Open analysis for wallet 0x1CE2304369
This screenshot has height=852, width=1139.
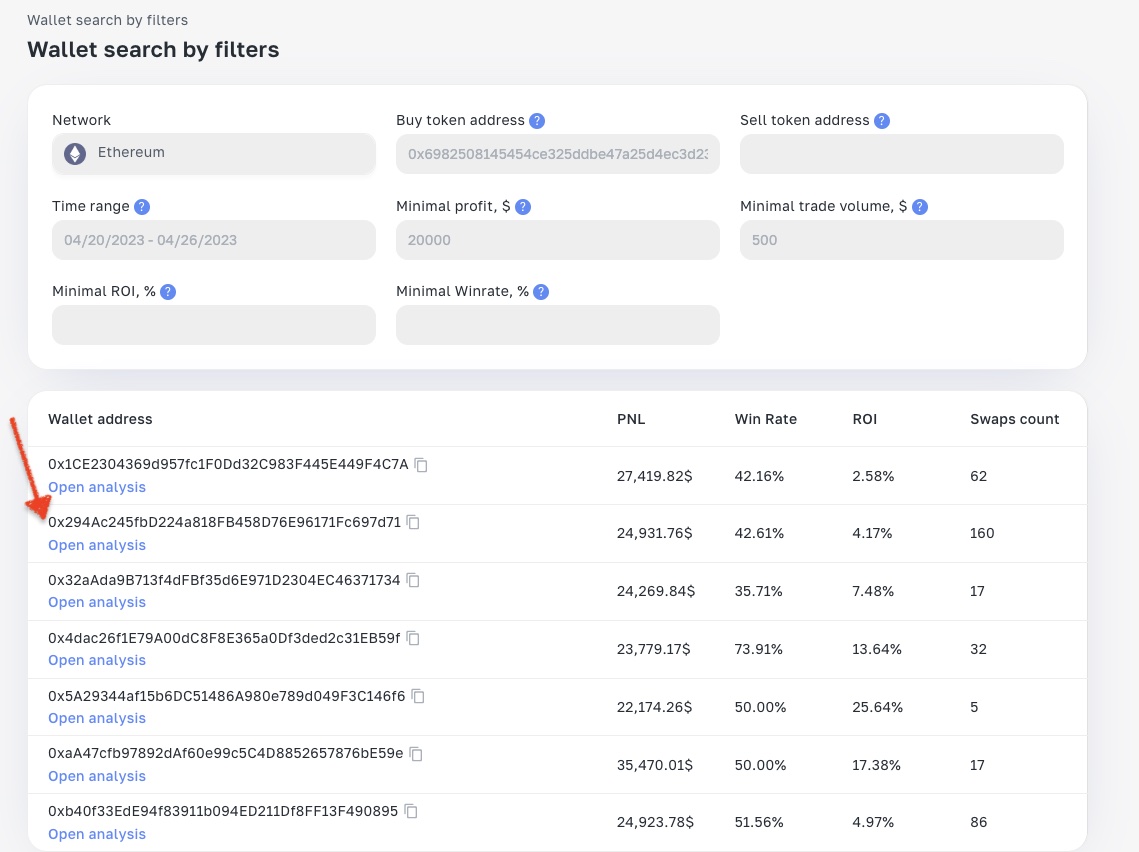point(97,487)
